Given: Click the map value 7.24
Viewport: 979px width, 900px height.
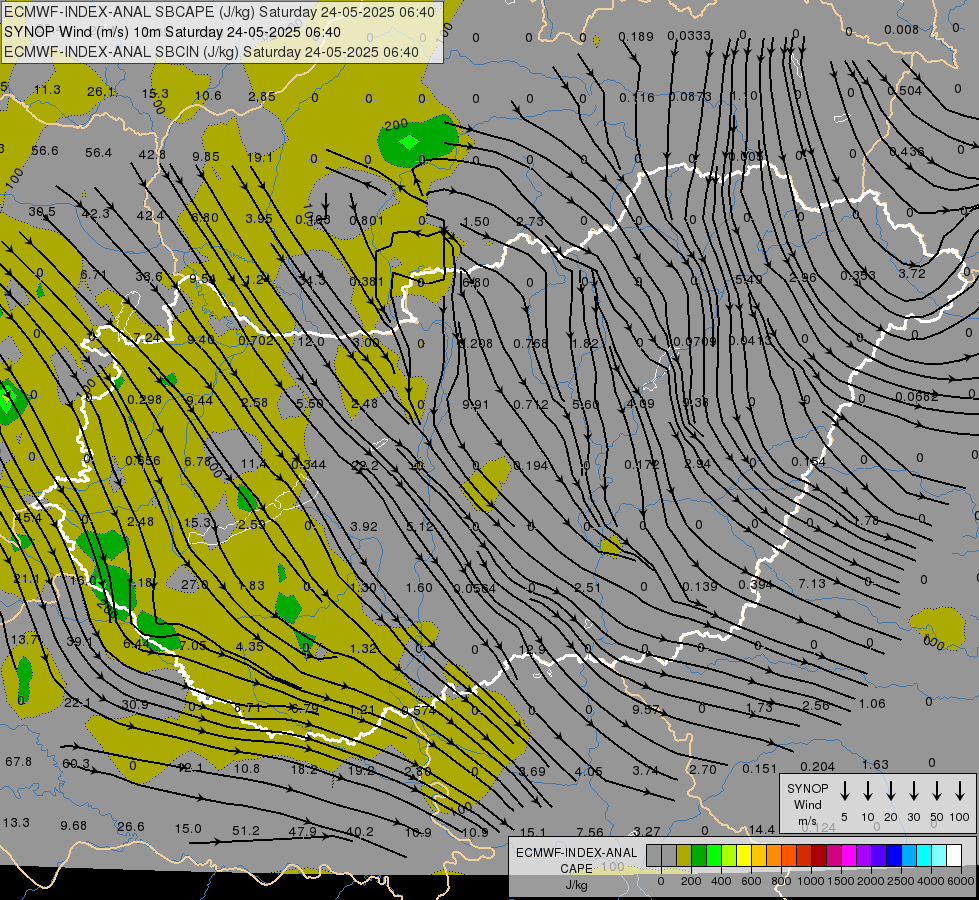Looking at the screenshot, I should click(x=147, y=337).
